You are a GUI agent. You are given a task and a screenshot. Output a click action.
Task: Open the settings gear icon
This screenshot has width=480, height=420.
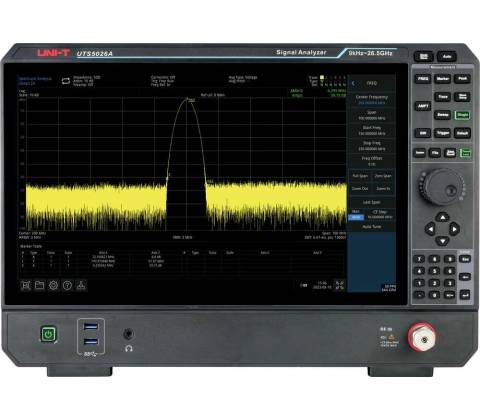[x=53, y=285]
